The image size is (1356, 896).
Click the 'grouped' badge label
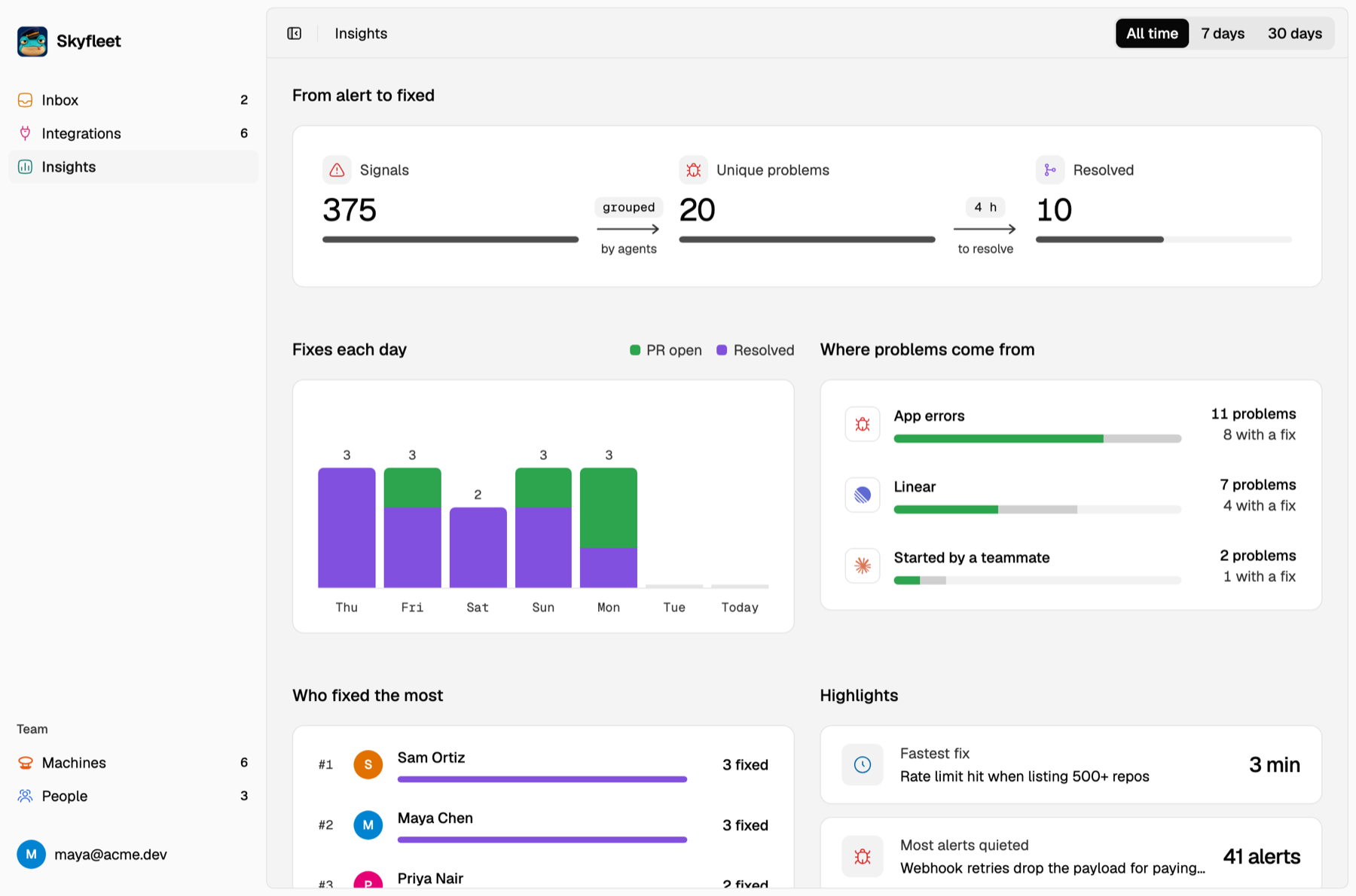pos(629,207)
